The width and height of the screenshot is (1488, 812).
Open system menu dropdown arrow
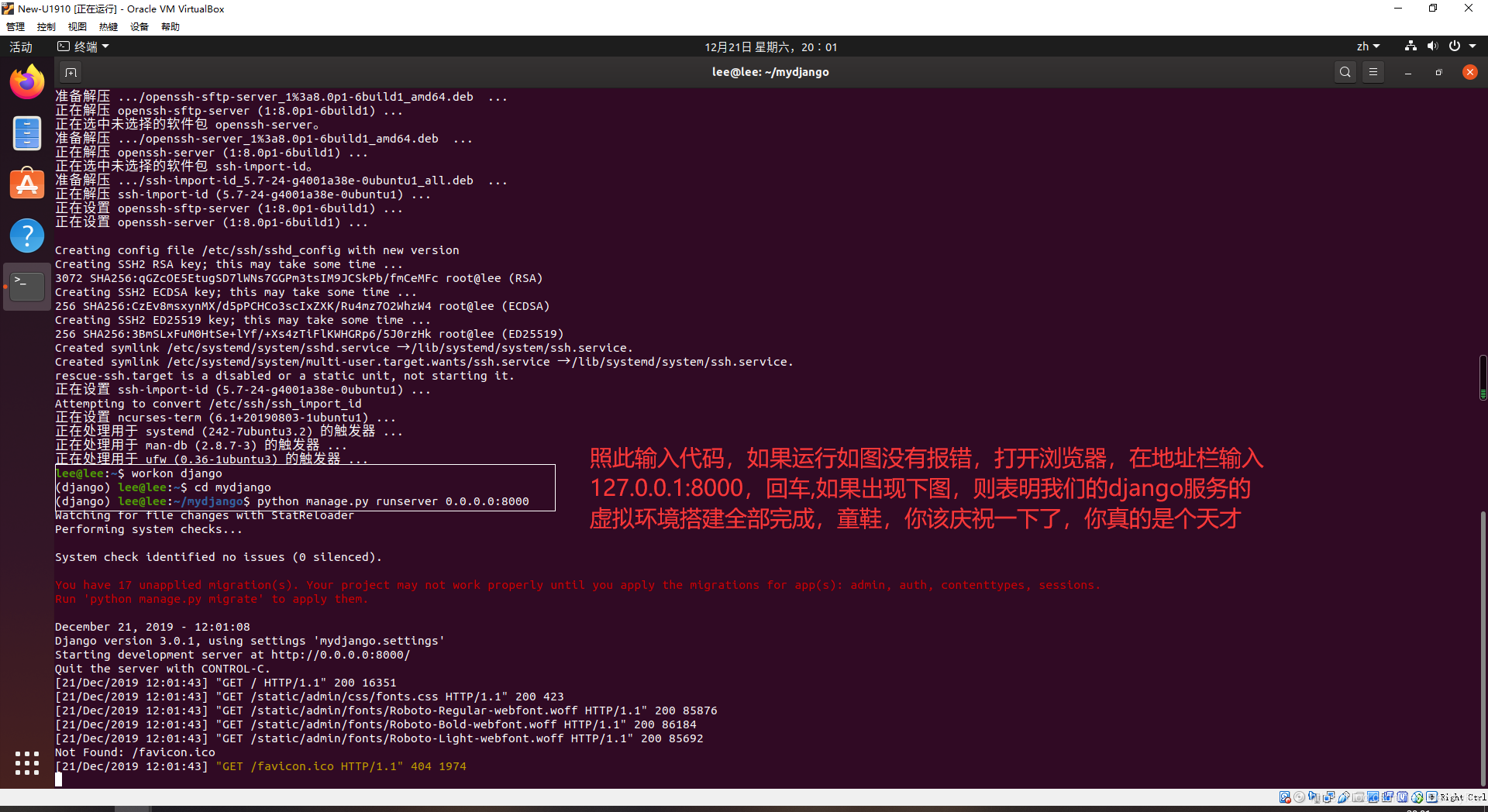pyautogui.click(x=1472, y=46)
